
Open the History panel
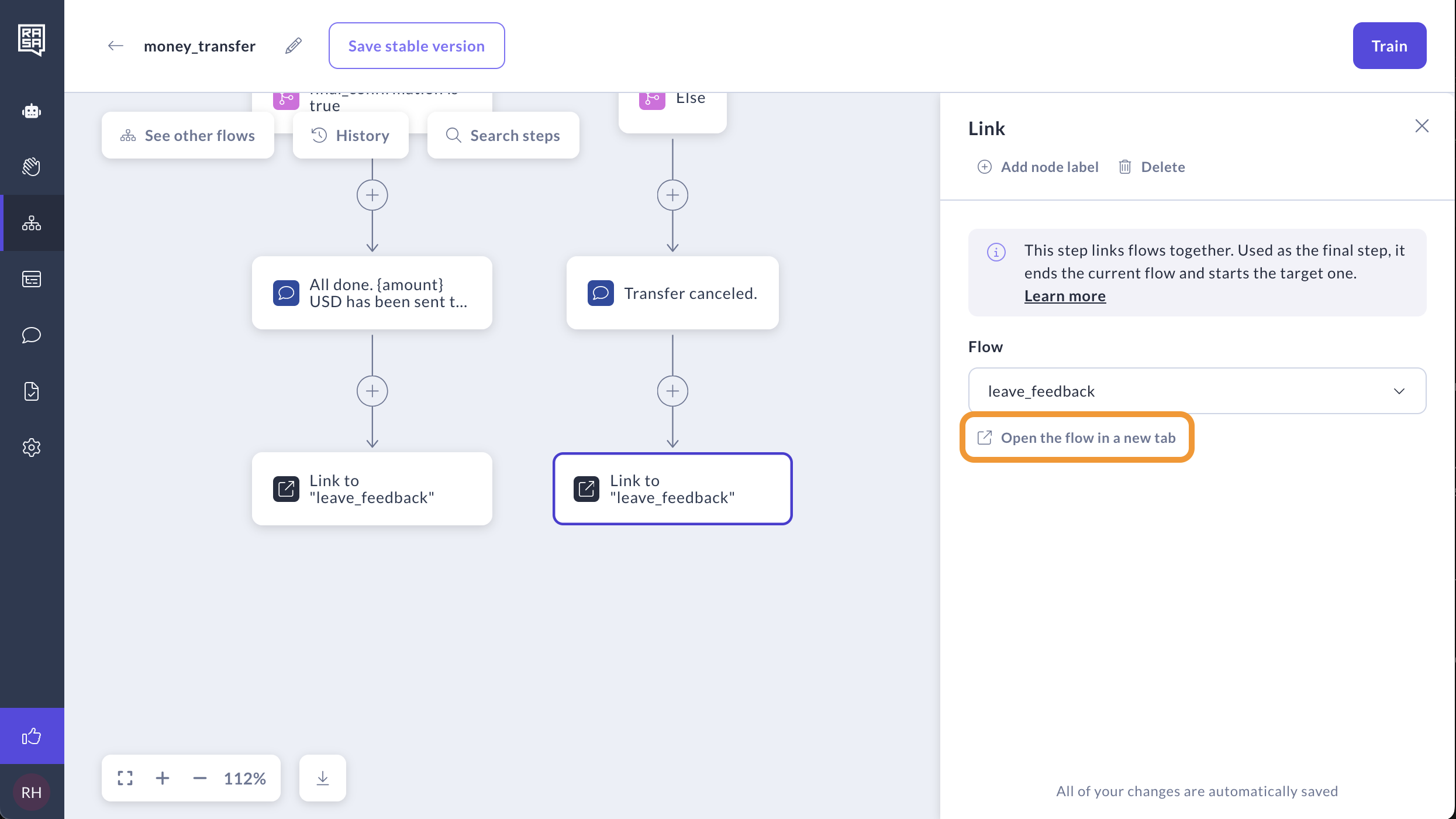point(350,136)
